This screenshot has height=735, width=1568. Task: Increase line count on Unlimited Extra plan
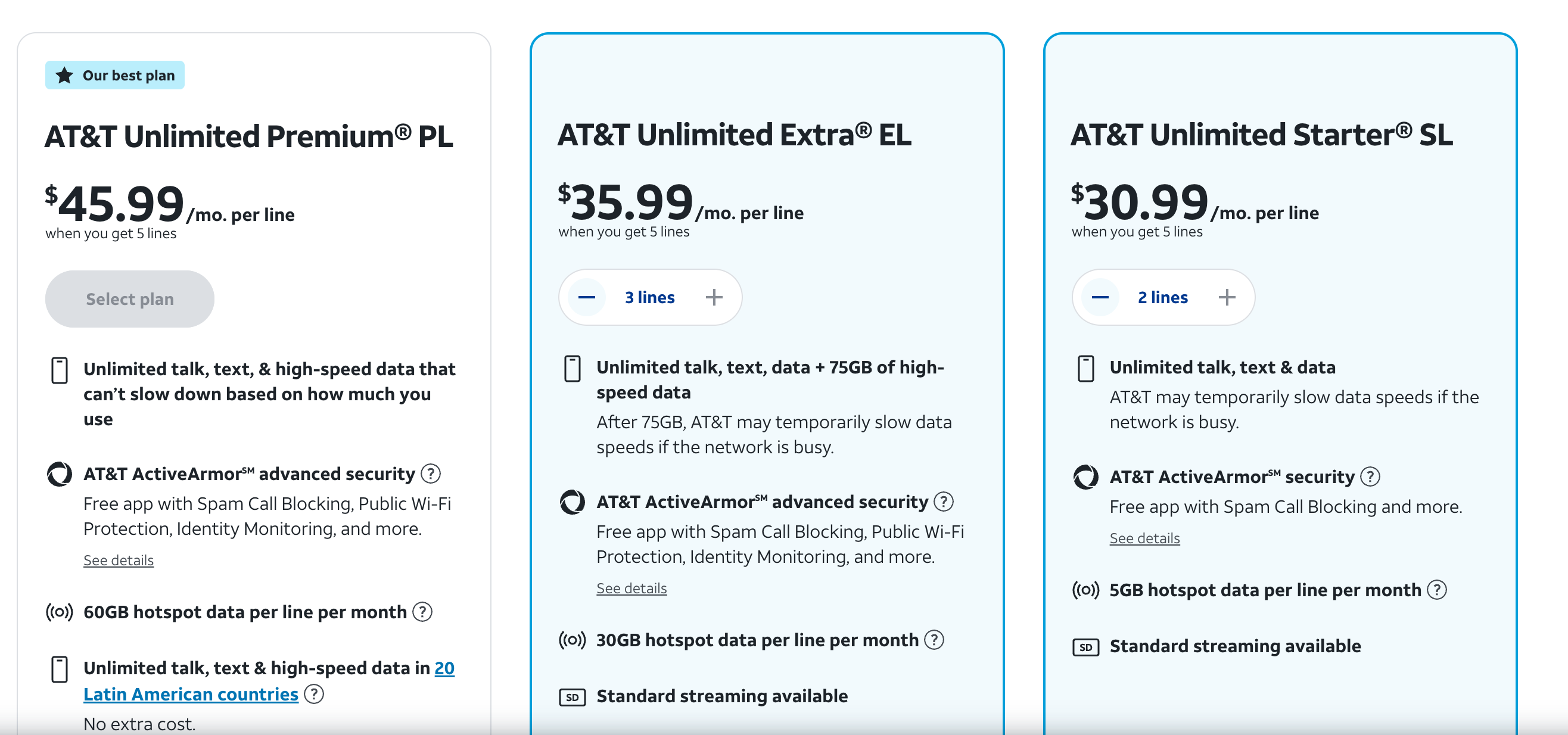pos(714,297)
